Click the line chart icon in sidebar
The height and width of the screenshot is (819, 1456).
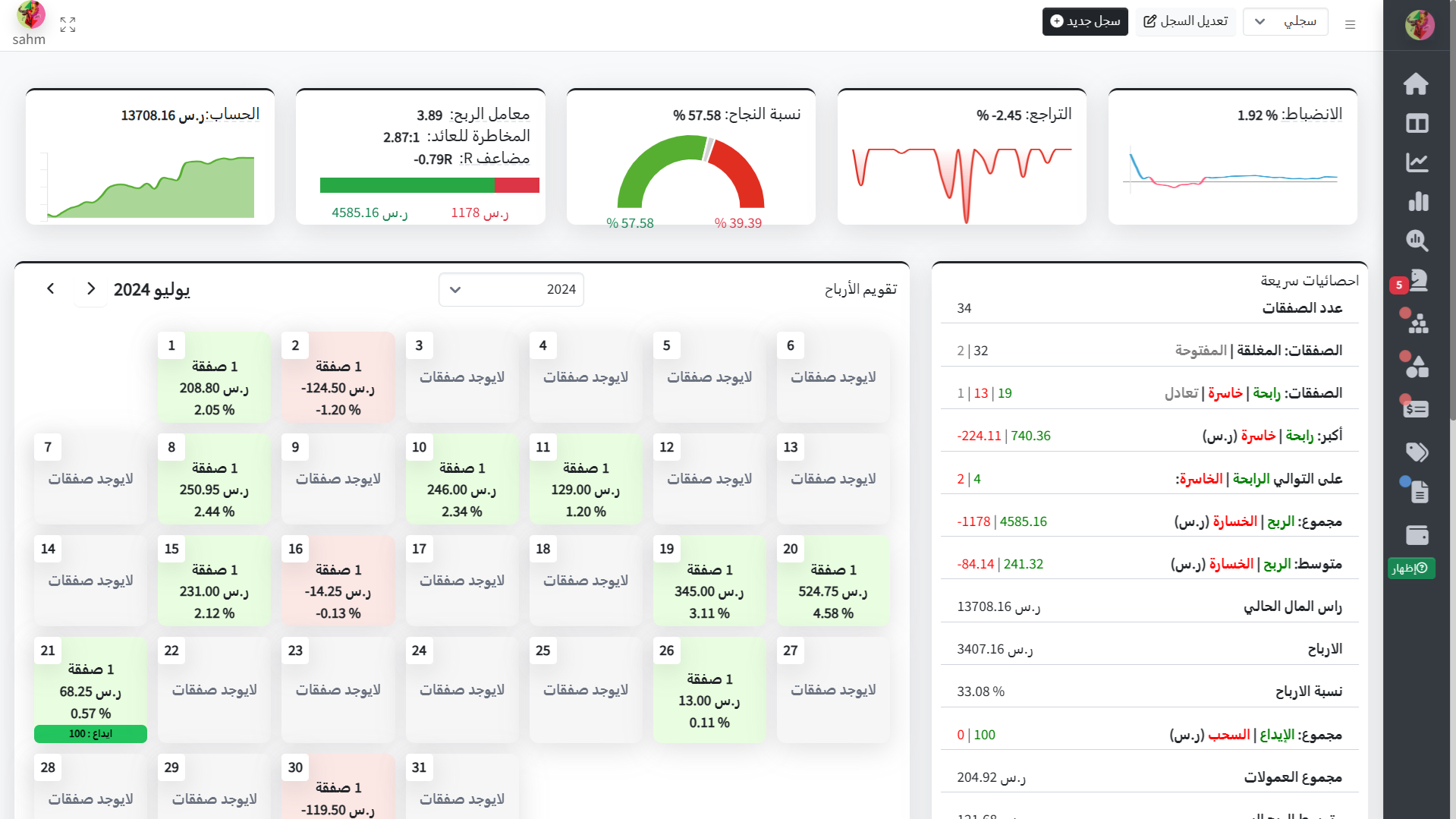(x=1417, y=162)
